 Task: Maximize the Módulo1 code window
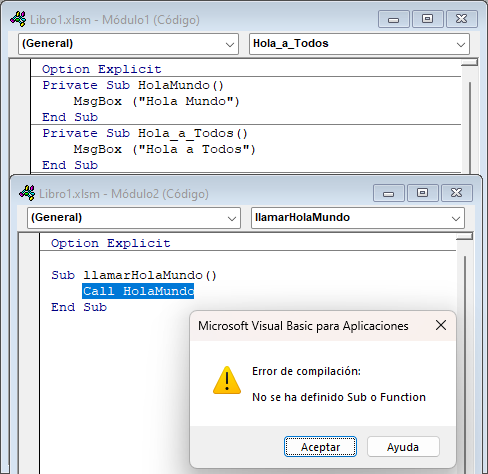tap(428, 19)
